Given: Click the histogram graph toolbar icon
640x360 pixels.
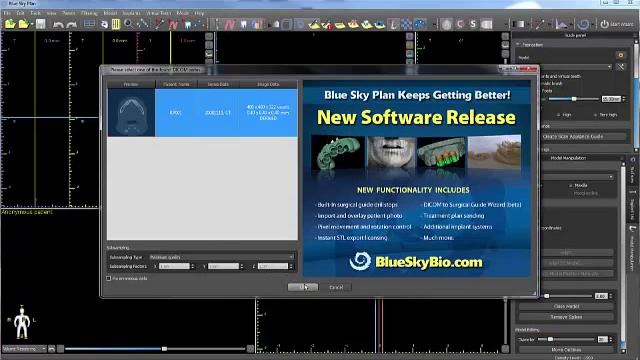Looking at the screenshot, I should pos(562,24).
